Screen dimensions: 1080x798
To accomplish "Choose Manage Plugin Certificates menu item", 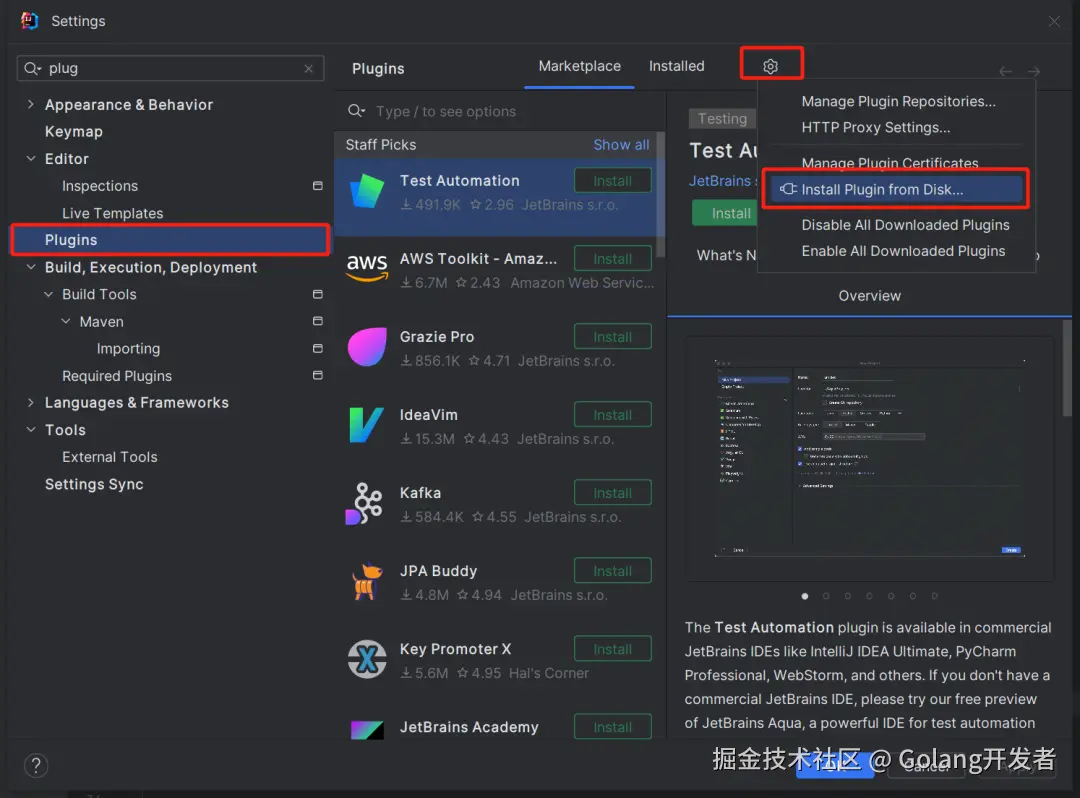I will pyautogui.click(x=889, y=163).
